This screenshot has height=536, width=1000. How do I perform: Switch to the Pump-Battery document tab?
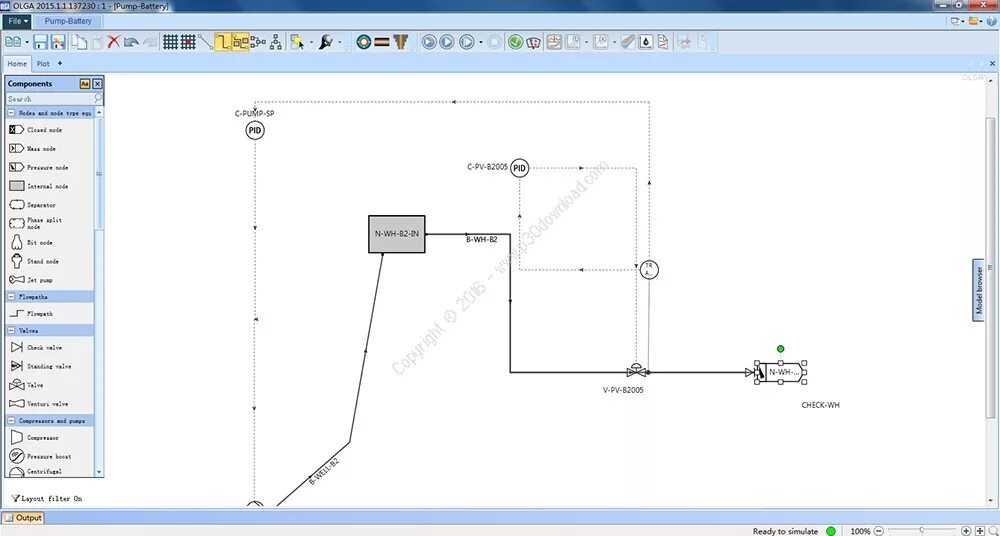coord(68,21)
